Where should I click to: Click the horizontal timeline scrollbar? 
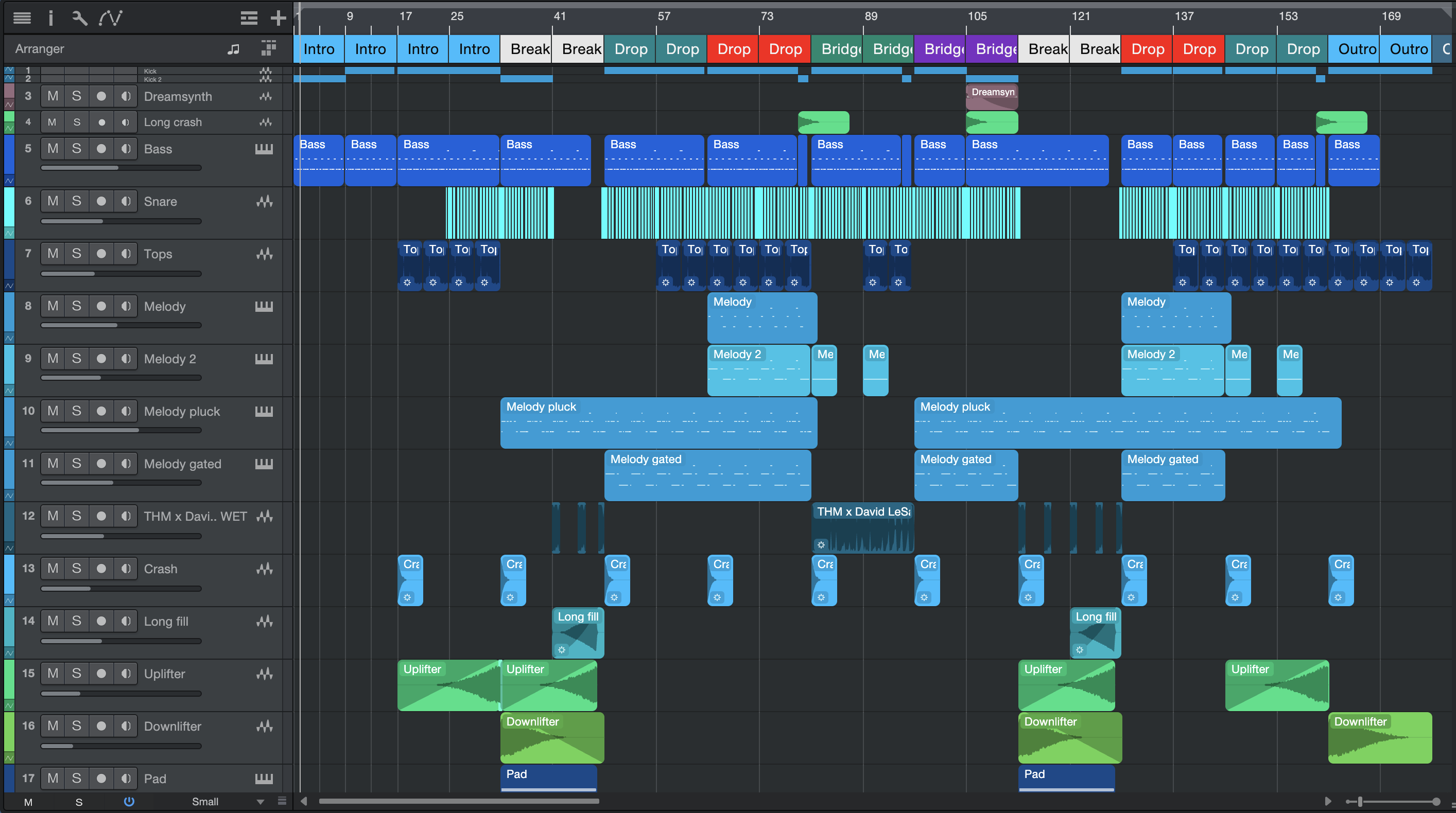point(458,801)
